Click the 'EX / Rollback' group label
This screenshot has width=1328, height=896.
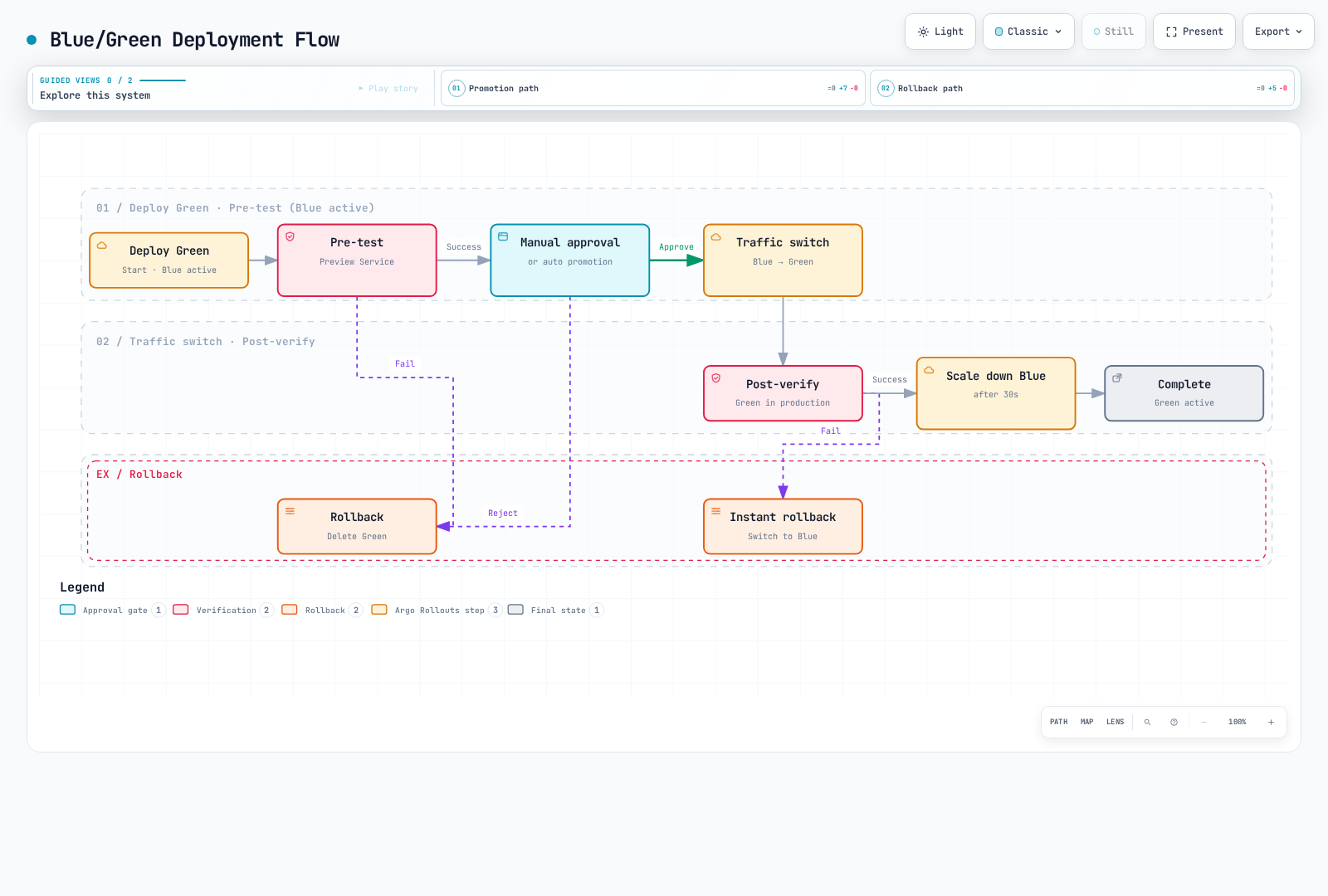coord(139,475)
